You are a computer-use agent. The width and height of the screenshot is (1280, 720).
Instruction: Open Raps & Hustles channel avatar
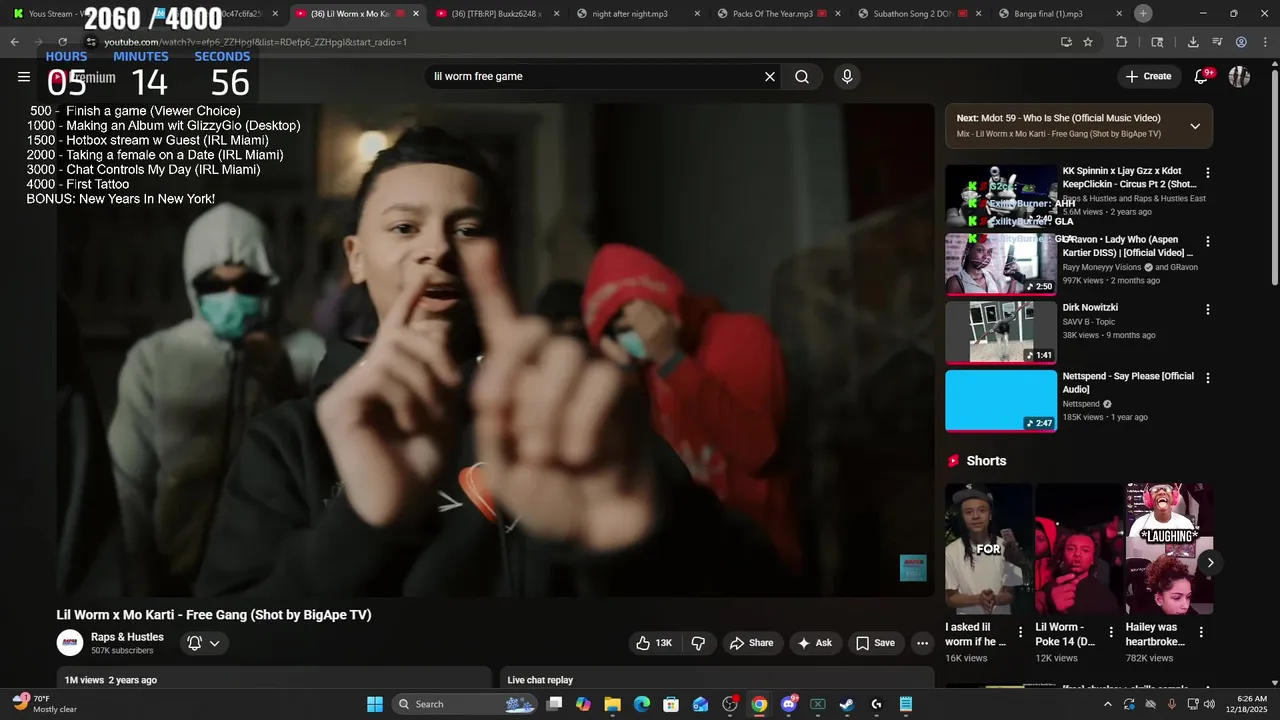pos(70,643)
